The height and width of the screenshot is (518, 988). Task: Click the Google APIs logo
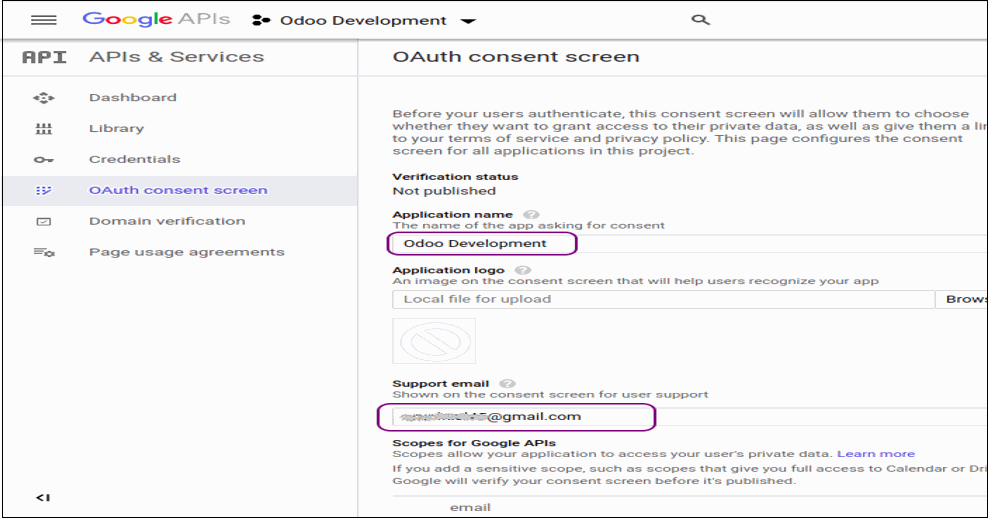pos(156,19)
